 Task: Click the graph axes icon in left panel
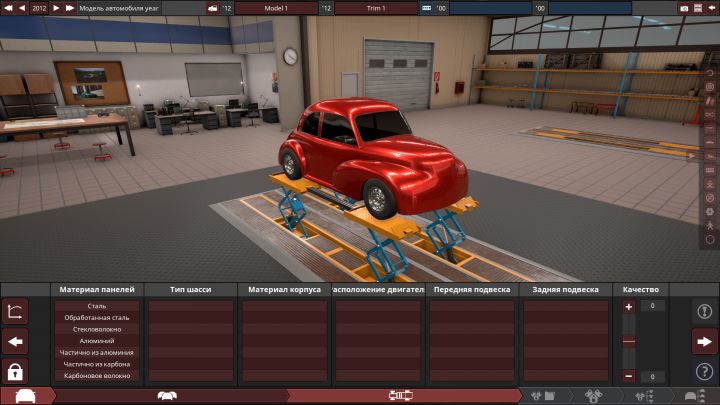(x=16, y=311)
